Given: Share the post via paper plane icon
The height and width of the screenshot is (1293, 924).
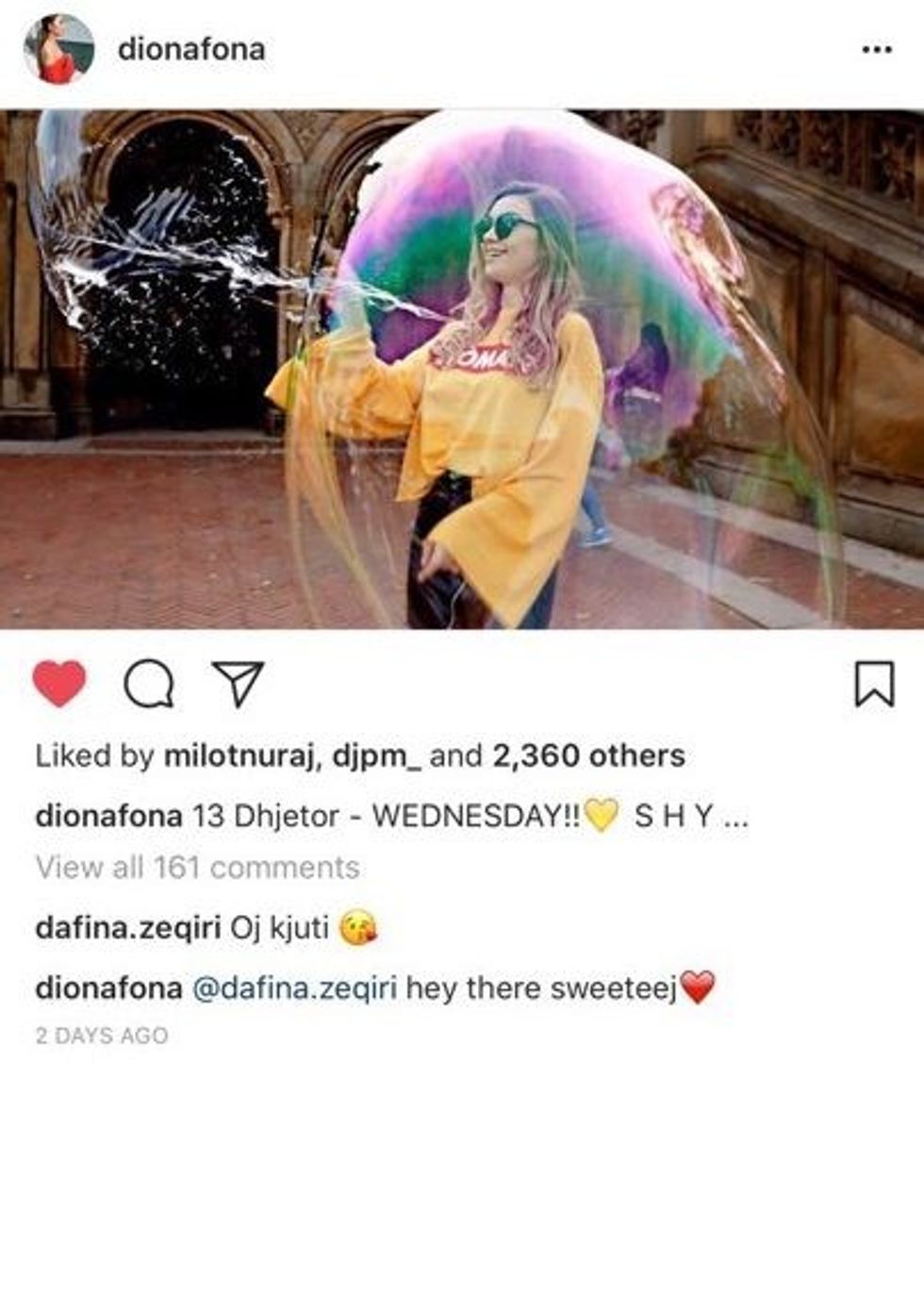Looking at the screenshot, I should [x=237, y=684].
